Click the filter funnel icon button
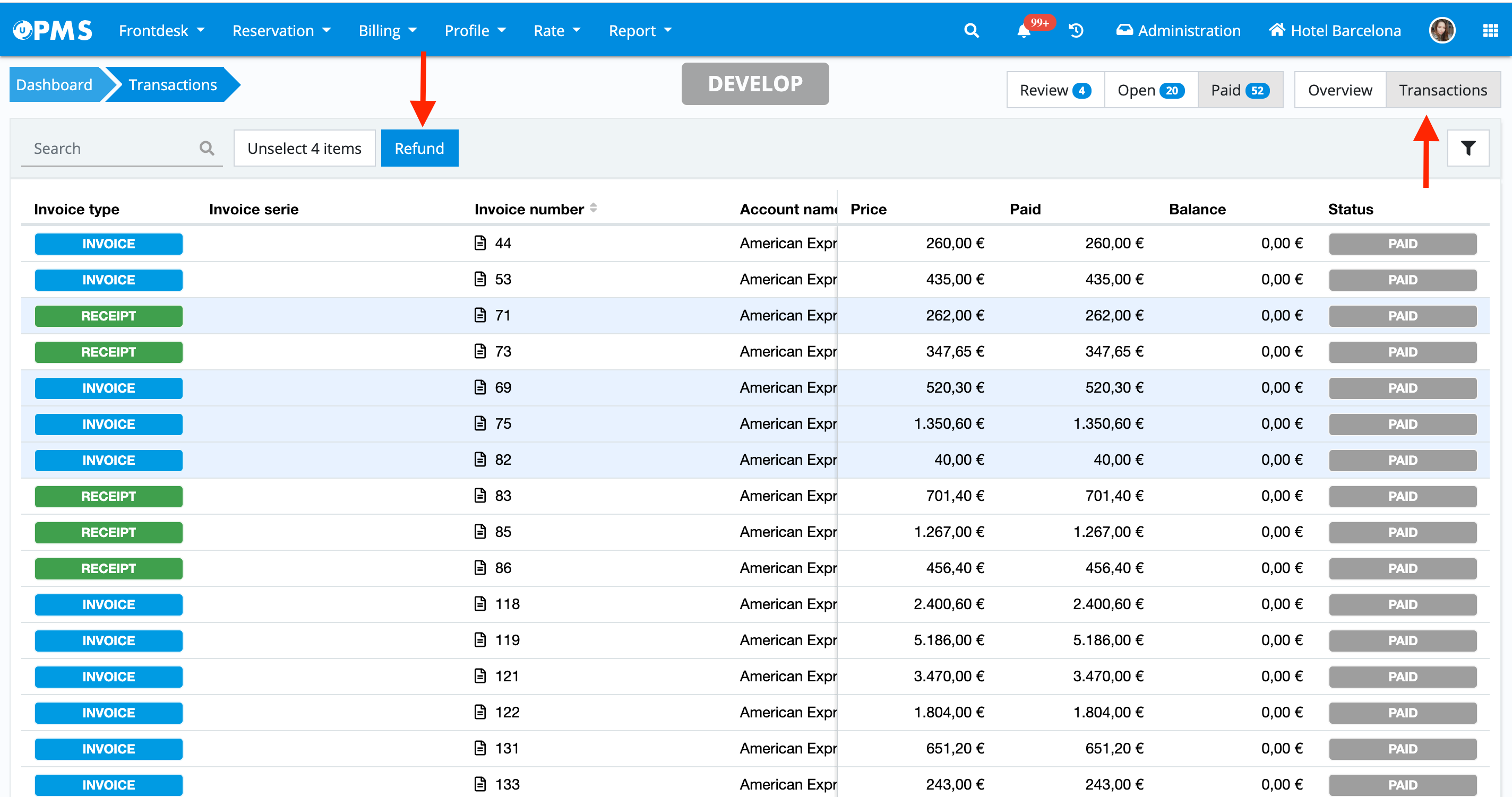The height and width of the screenshot is (797, 1512). pos(1467,149)
